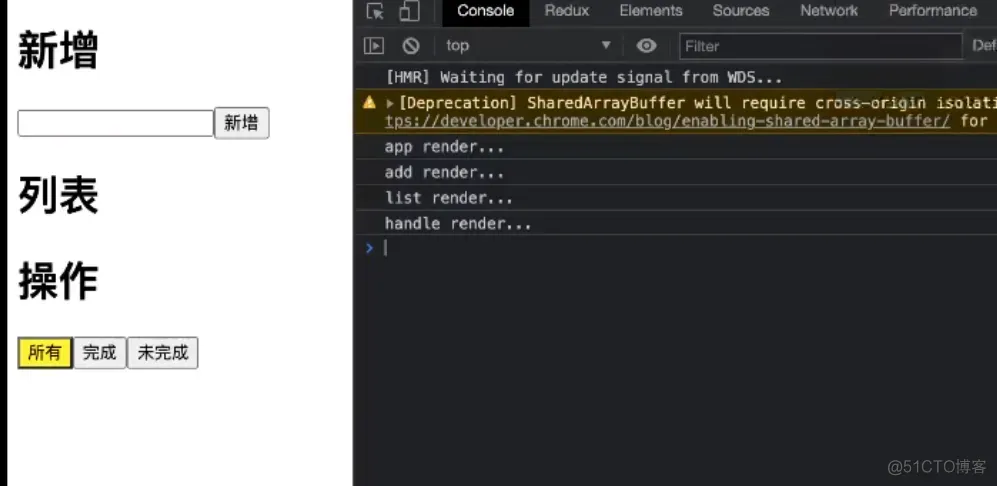The height and width of the screenshot is (486, 997).
Task: Open live expression eye icon
Action: click(x=646, y=46)
